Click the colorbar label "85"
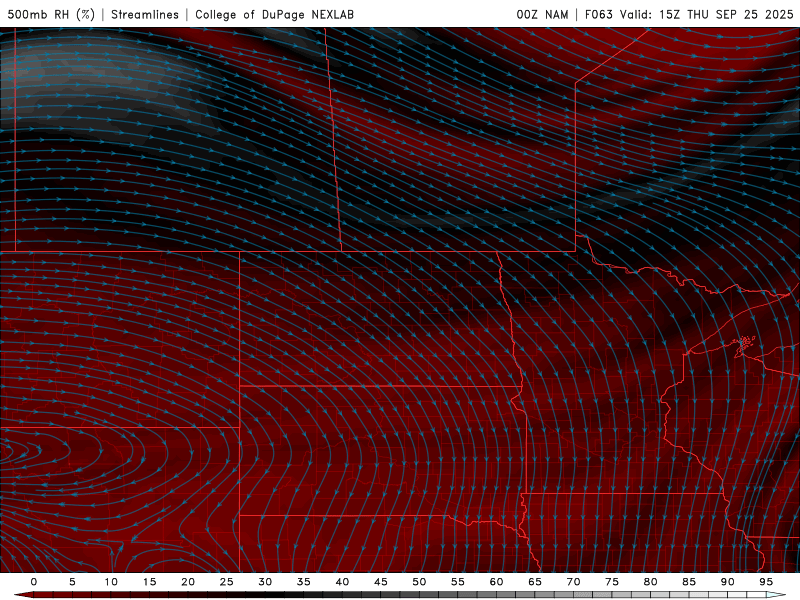The image size is (800, 600). coord(689,582)
